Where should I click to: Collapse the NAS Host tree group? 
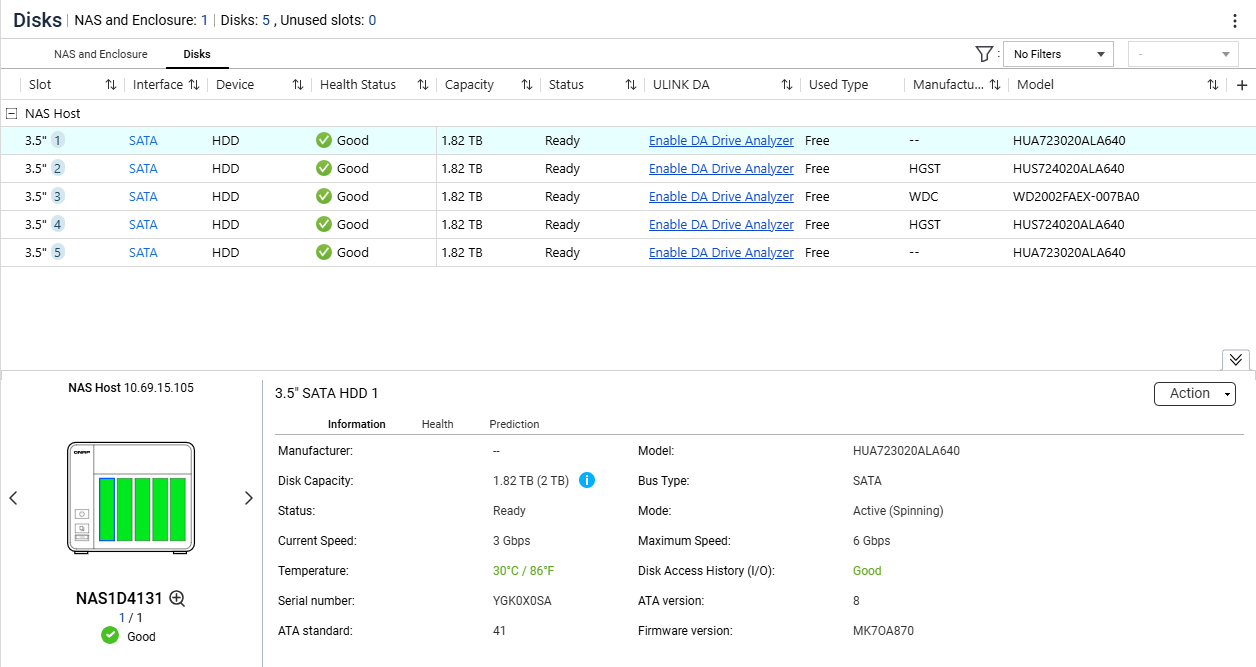(x=12, y=114)
